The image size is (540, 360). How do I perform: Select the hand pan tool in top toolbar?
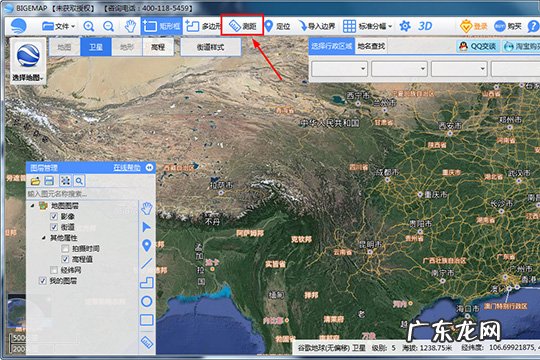(130, 26)
